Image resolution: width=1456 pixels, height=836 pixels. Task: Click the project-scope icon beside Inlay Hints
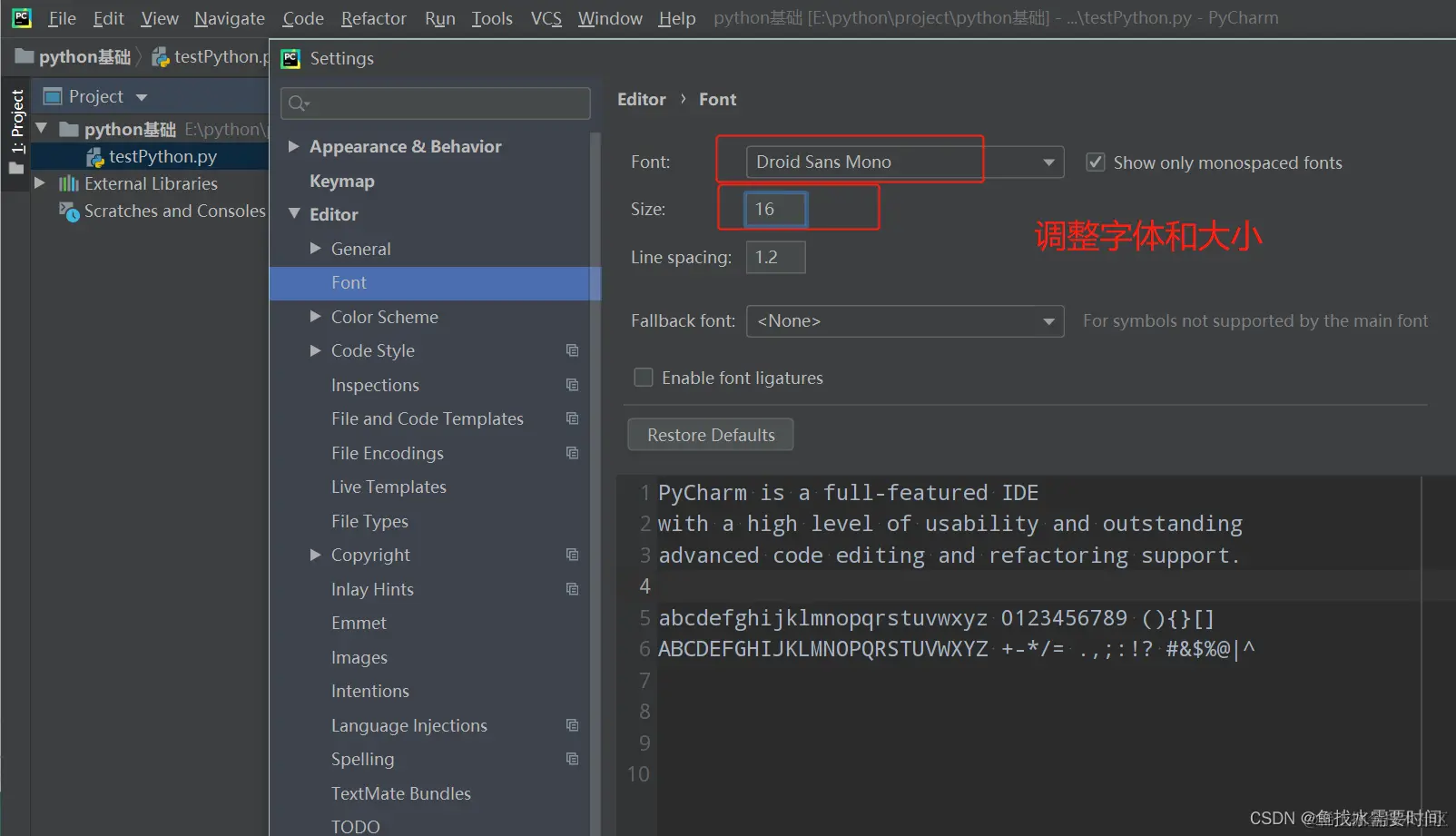point(572,589)
